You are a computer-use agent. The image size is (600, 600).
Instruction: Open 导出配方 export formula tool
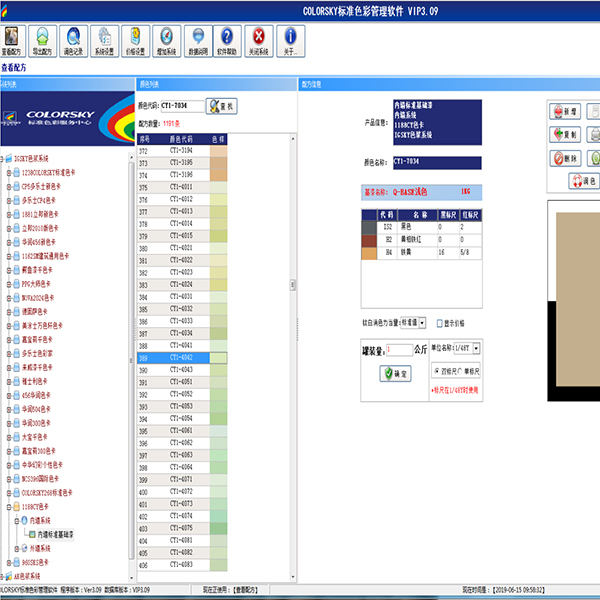[x=43, y=40]
